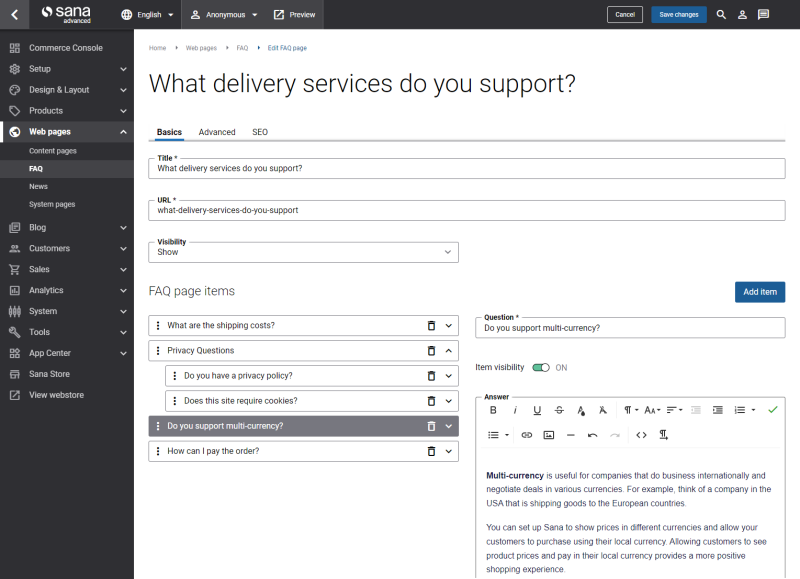800x579 pixels.
Task: Click the underline formatting icon
Action: click(537, 410)
